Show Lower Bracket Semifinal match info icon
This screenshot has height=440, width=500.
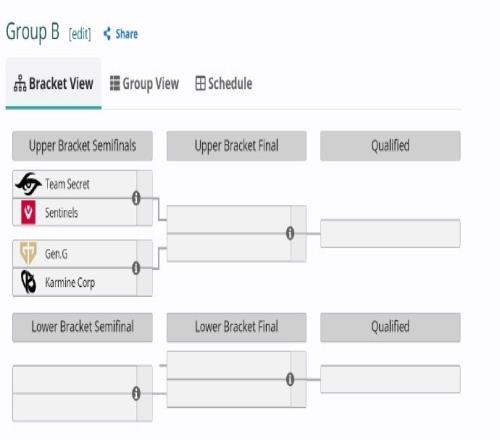[x=136, y=394]
